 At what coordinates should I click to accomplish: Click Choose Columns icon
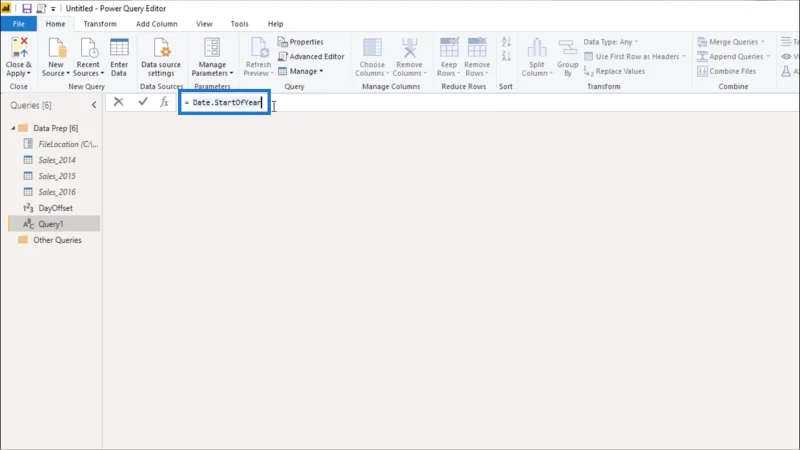(x=372, y=48)
